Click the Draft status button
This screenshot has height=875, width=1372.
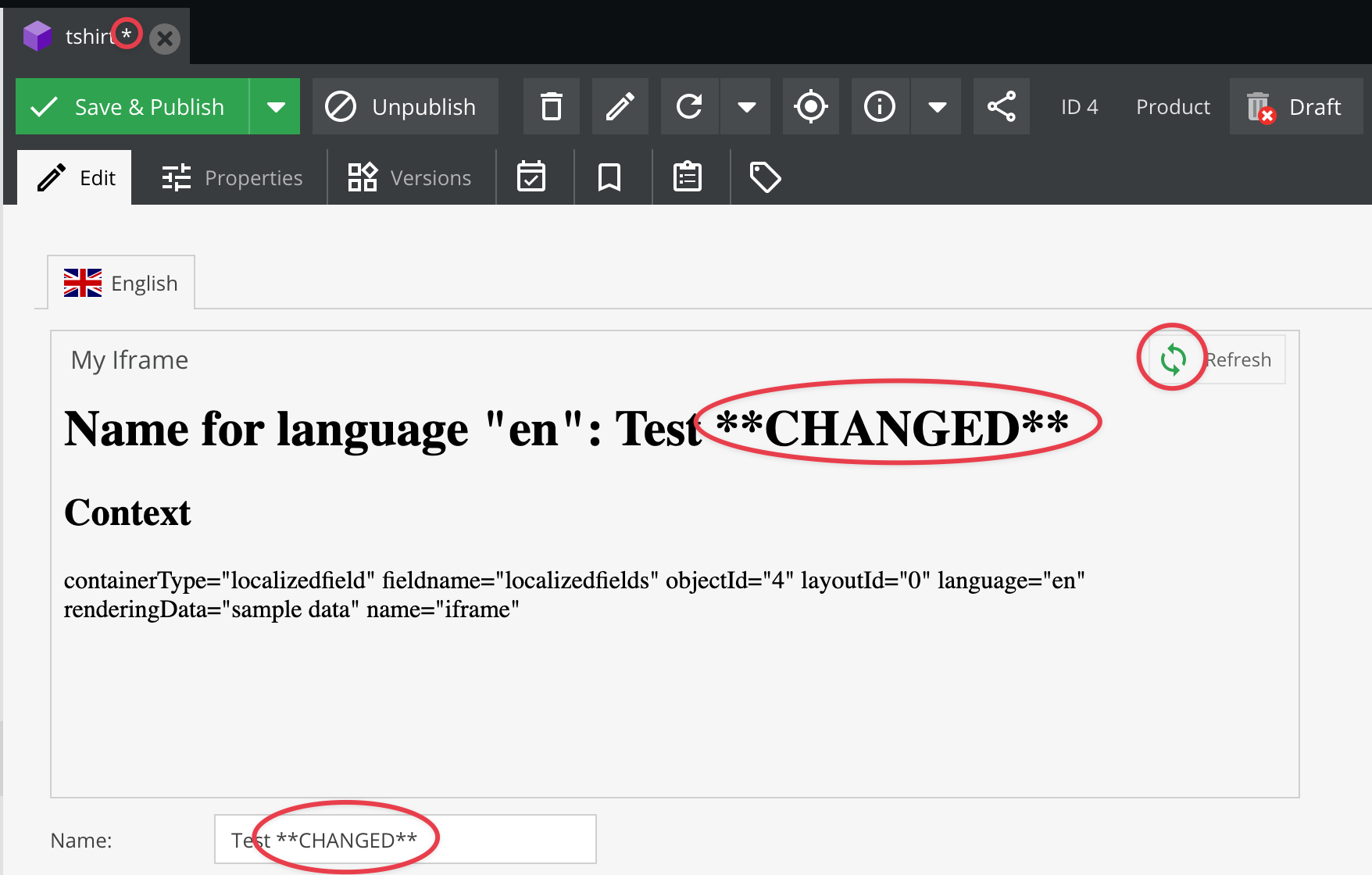tap(1295, 106)
